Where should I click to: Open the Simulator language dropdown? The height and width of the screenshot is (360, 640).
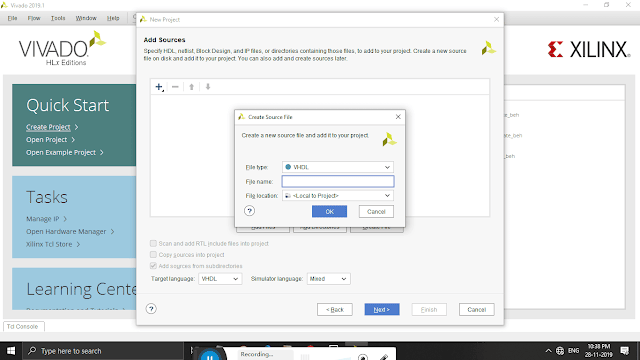tap(329, 279)
